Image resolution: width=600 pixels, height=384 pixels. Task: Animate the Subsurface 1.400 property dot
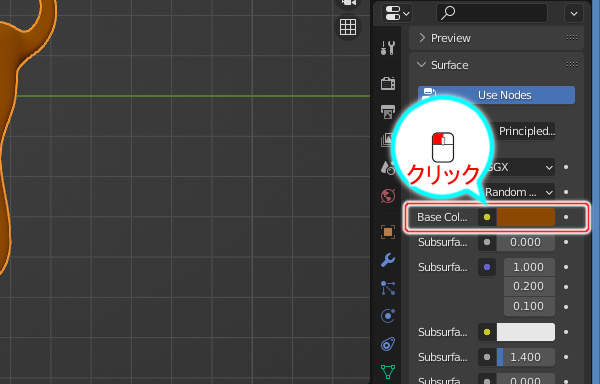tap(566, 357)
